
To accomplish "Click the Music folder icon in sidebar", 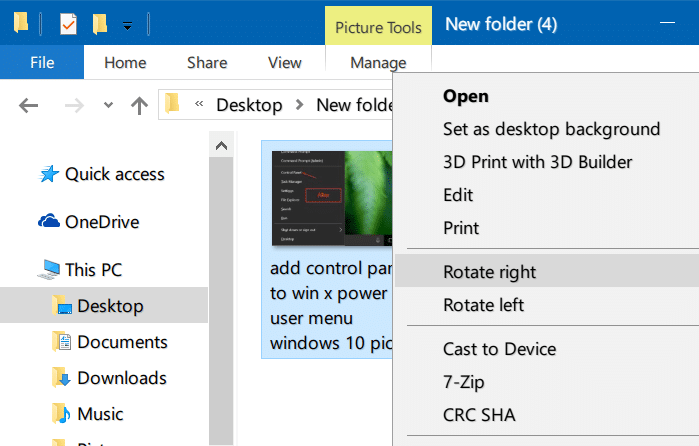I will tap(62, 413).
